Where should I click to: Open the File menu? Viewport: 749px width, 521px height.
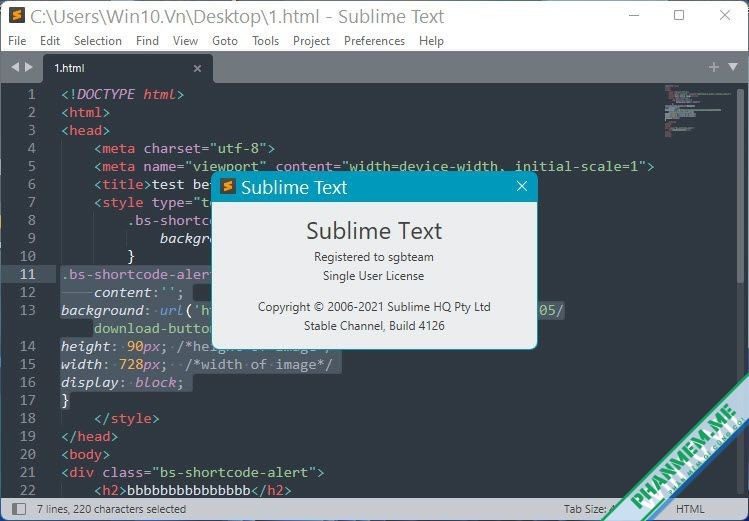pos(17,41)
